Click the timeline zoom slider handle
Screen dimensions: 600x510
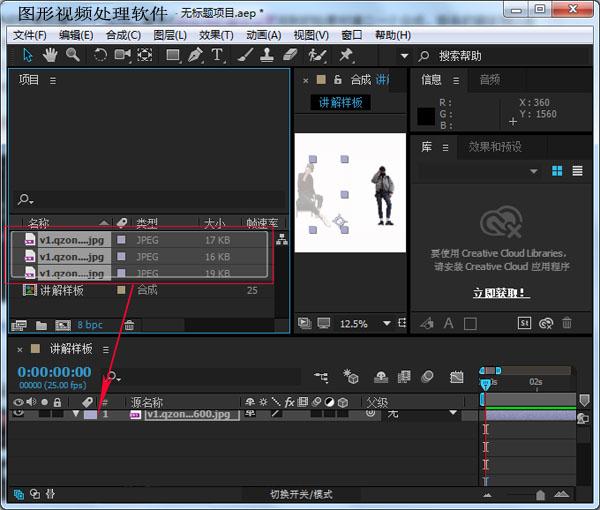pos(540,495)
